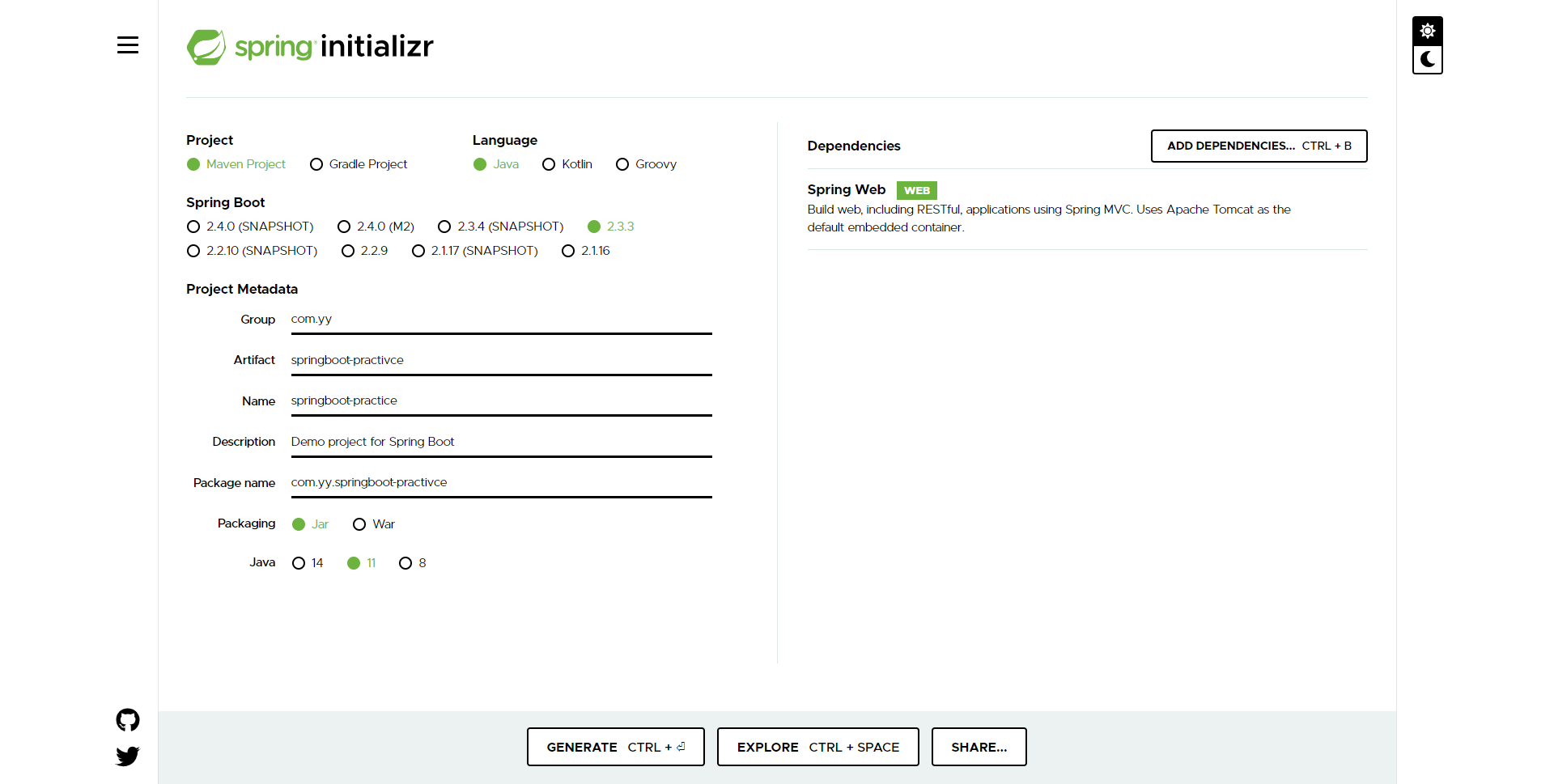Pick Java version 11
This screenshot has width=1554, height=784.
tap(362, 563)
